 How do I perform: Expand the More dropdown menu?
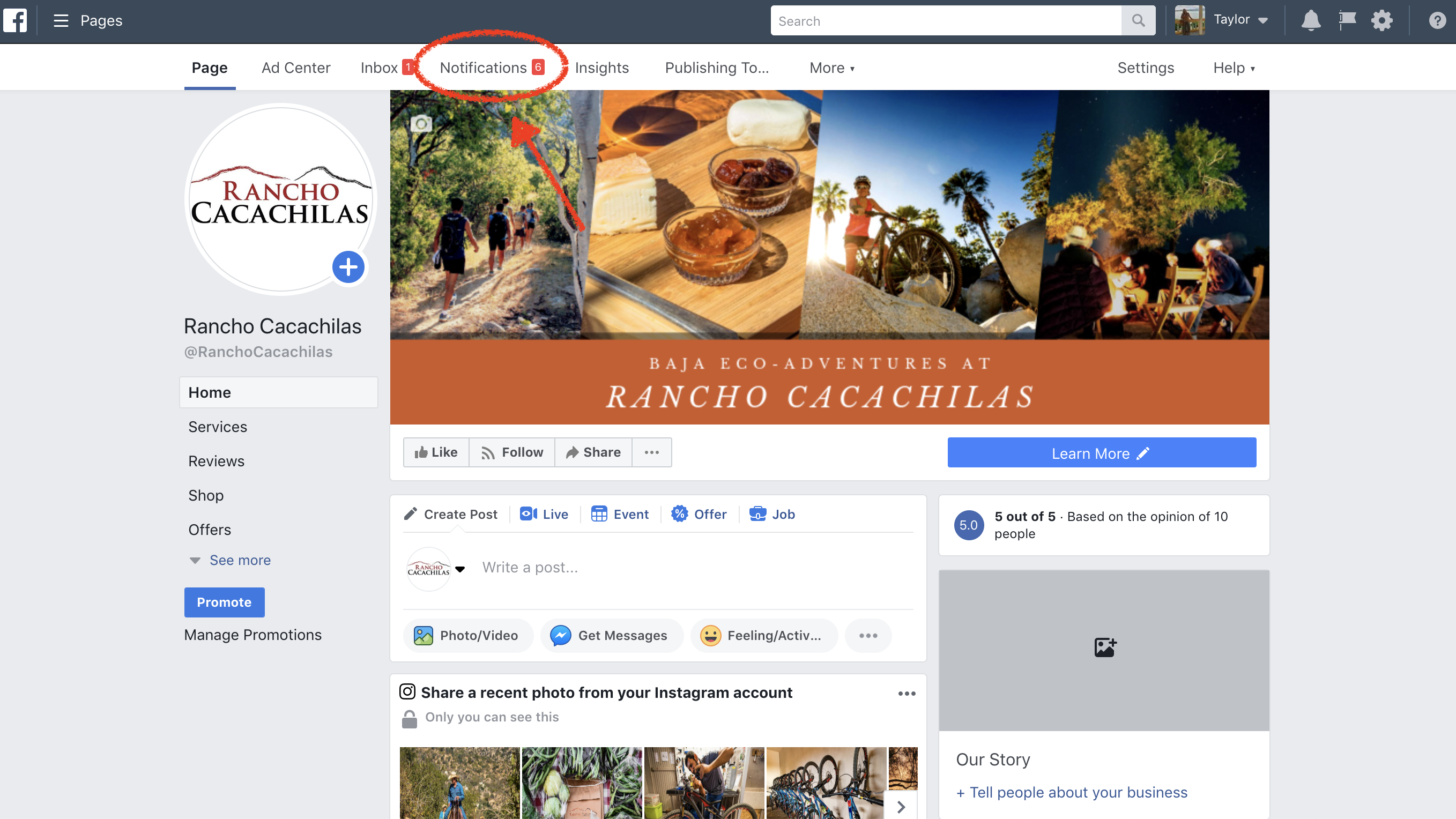pyautogui.click(x=832, y=68)
